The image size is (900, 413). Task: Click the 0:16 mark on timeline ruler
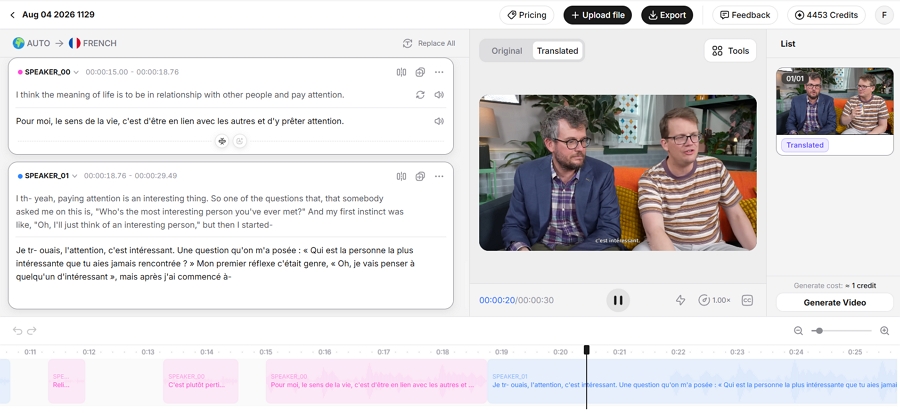click(x=325, y=352)
